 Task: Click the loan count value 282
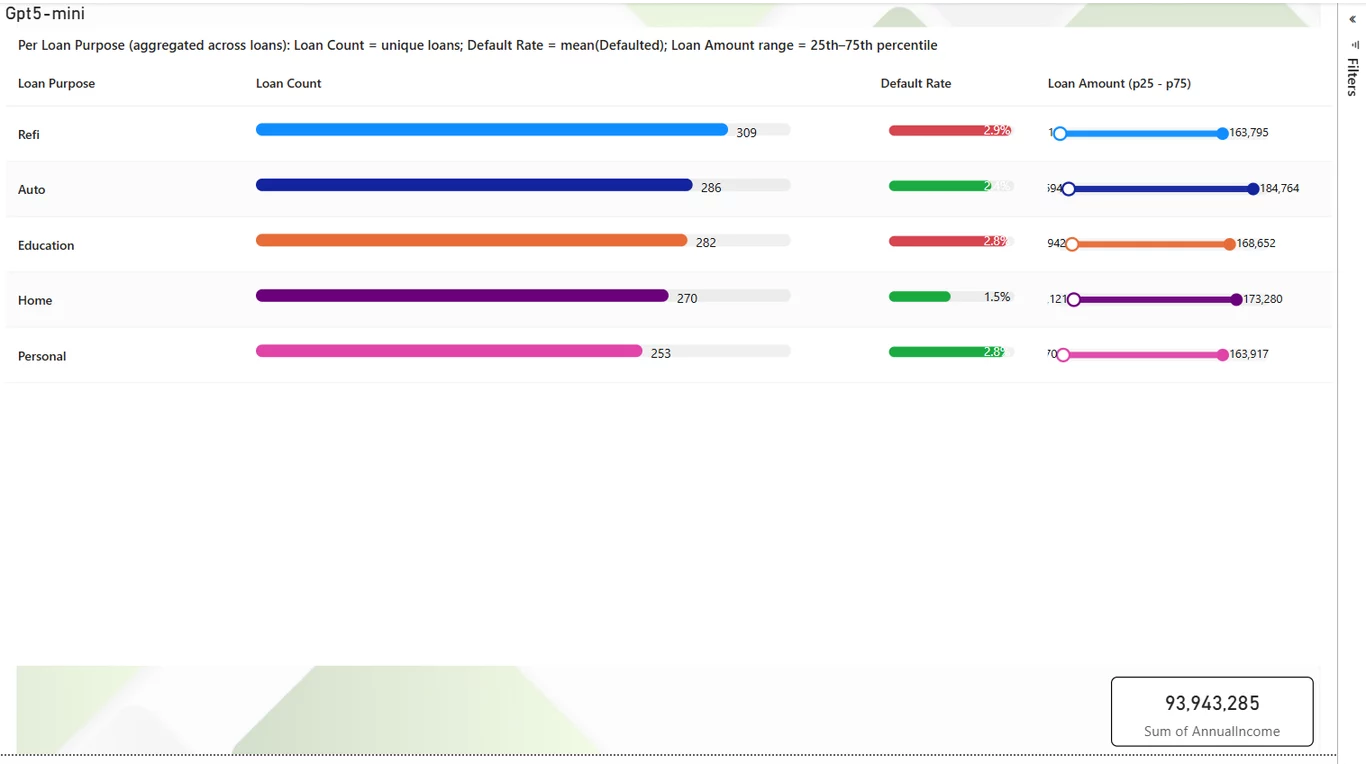pyautogui.click(x=706, y=243)
